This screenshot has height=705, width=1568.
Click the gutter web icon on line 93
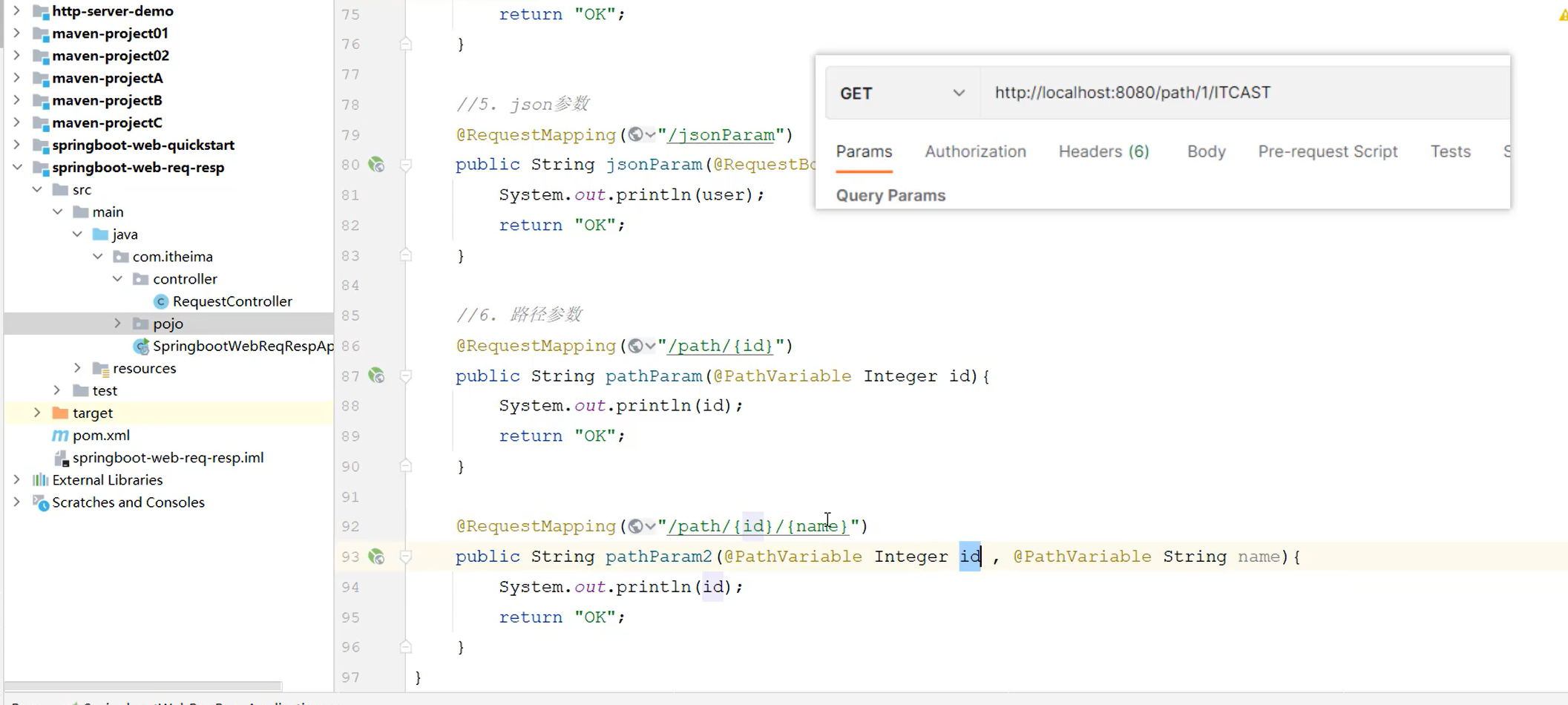(377, 557)
